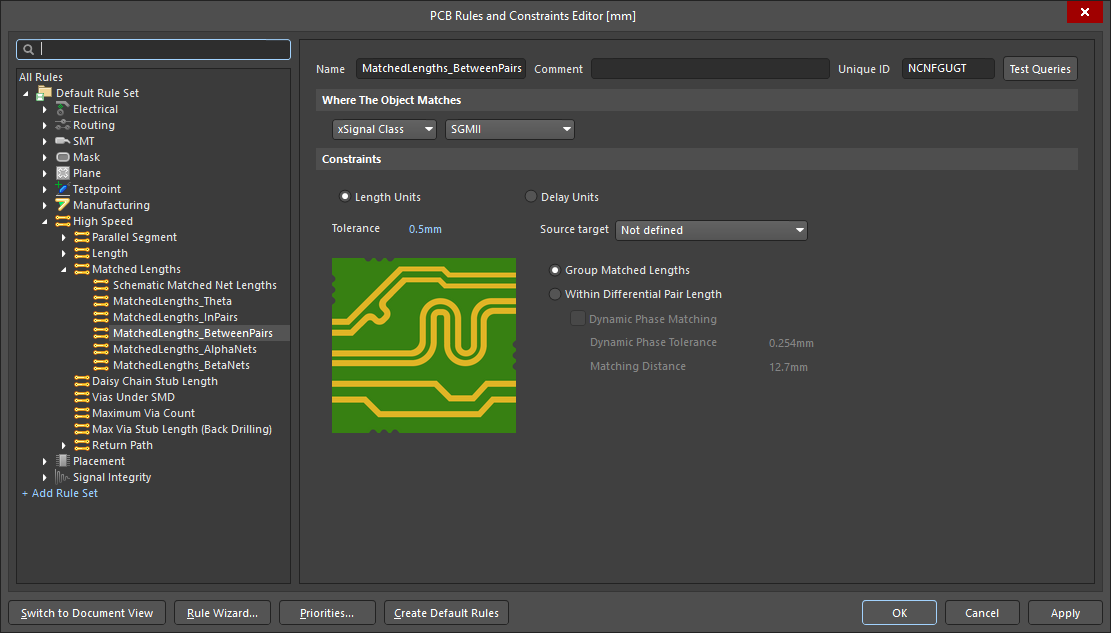Viewport: 1111px width, 633px height.
Task: Open the xSignal Class dropdown
Action: pos(384,129)
